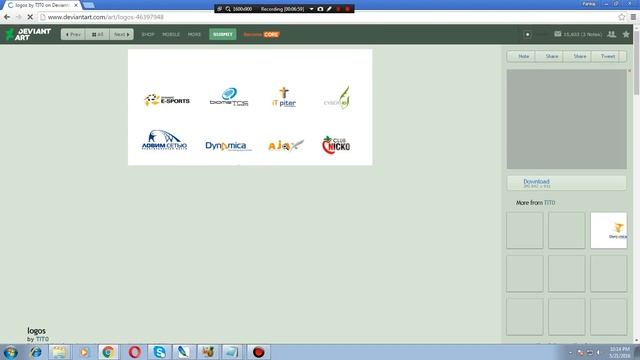The width and height of the screenshot is (640, 360).
Task: Click the browser back arrow
Action: 7,17
